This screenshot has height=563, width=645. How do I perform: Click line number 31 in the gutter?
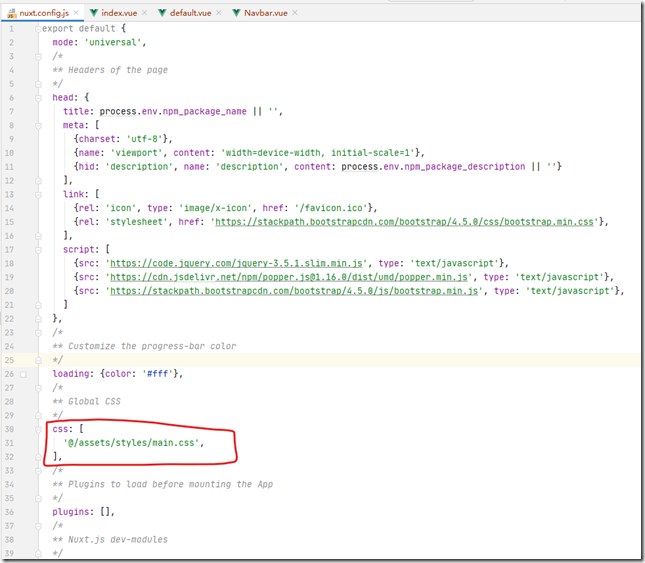[x=9, y=443]
